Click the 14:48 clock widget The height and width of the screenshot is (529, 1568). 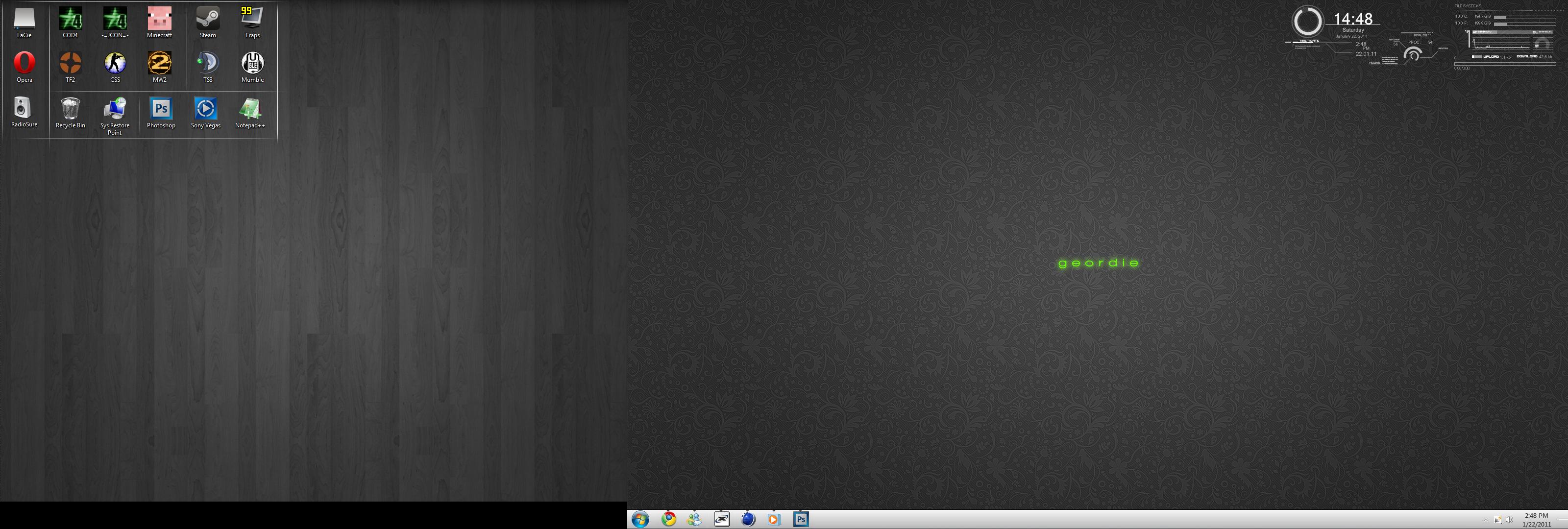click(x=1354, y=19)
